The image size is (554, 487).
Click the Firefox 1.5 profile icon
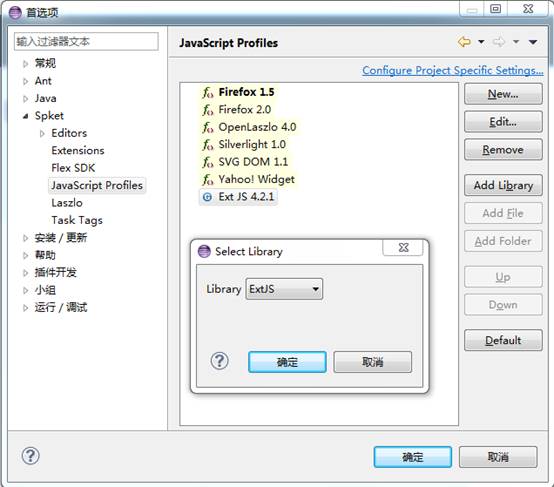(208, 93)
